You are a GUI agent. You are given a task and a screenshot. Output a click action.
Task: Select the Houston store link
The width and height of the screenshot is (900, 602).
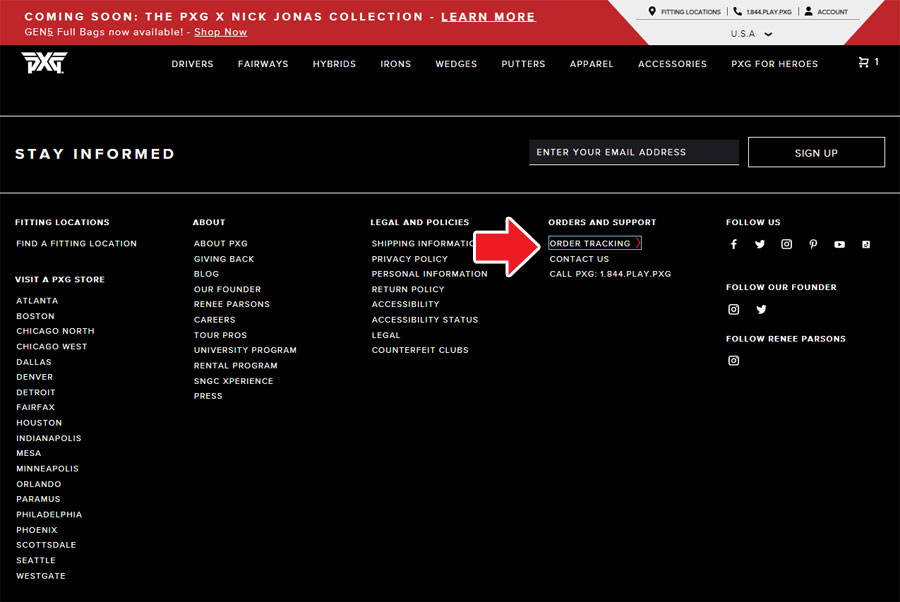point(39,423)
